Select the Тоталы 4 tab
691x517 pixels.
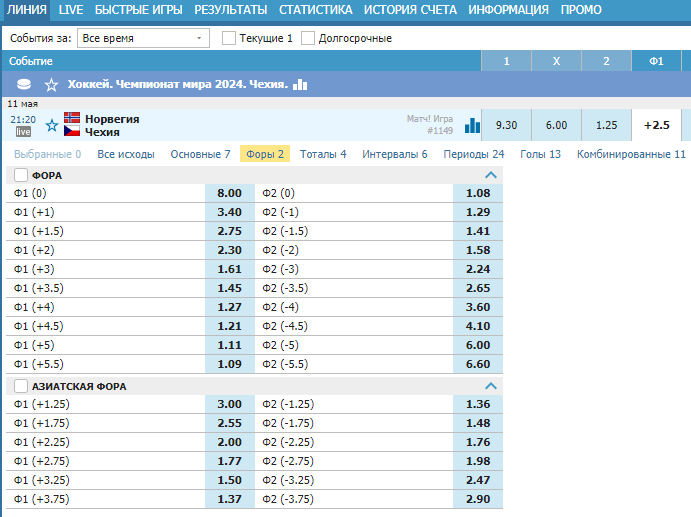click(323, 154)
